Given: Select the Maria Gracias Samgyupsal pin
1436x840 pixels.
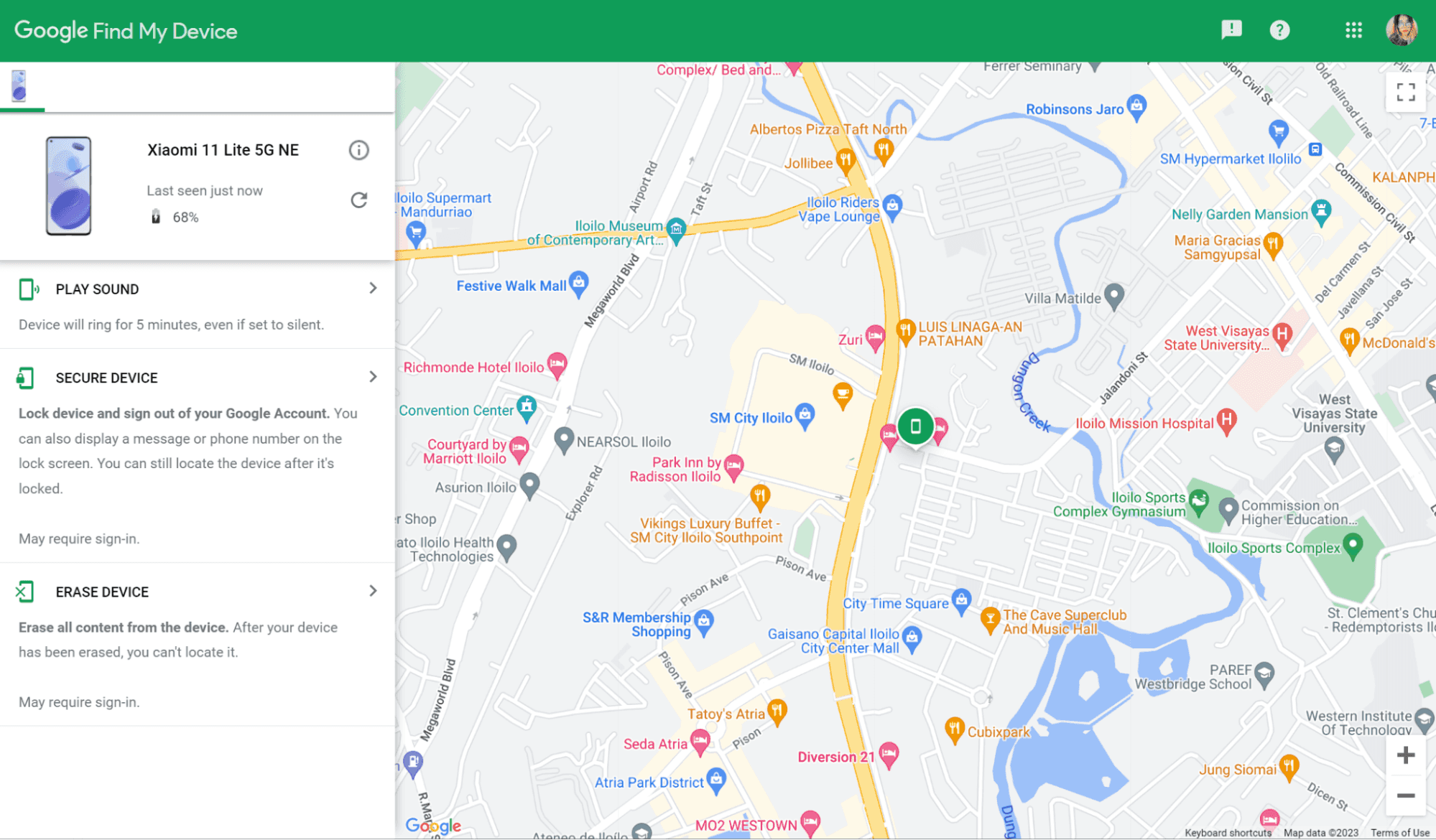Looking at the screenshot, I should 1273,245.
